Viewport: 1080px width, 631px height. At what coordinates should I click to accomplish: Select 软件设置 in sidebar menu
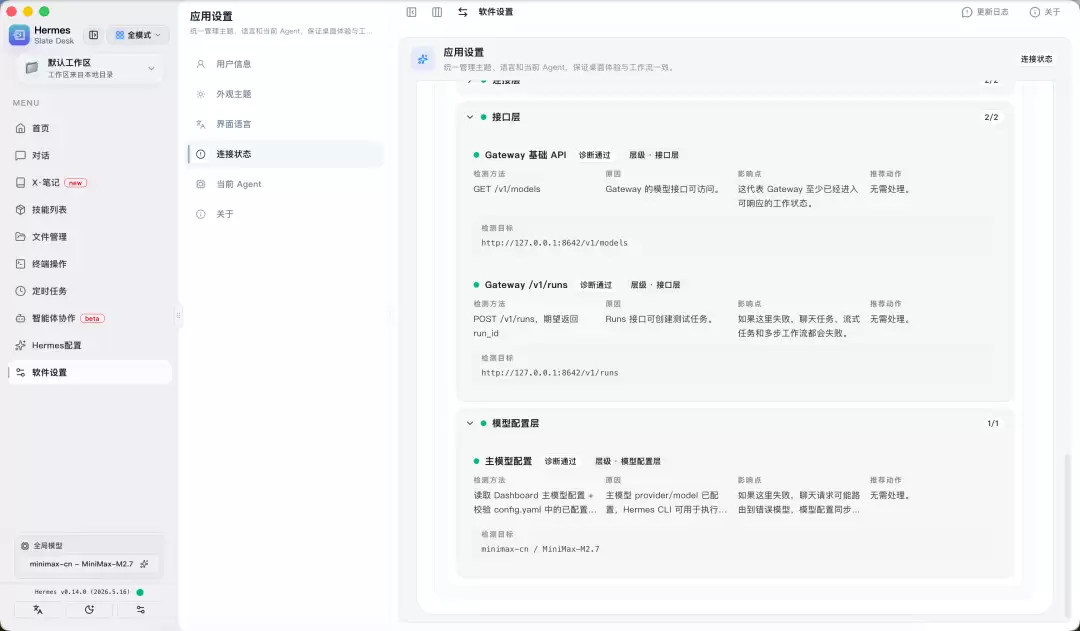point(90,373)
